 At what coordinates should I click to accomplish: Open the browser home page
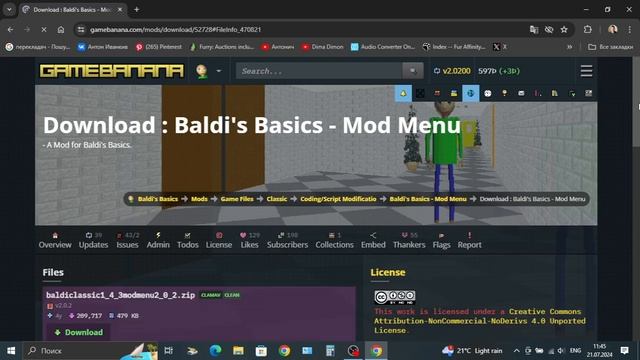[61, 29]
